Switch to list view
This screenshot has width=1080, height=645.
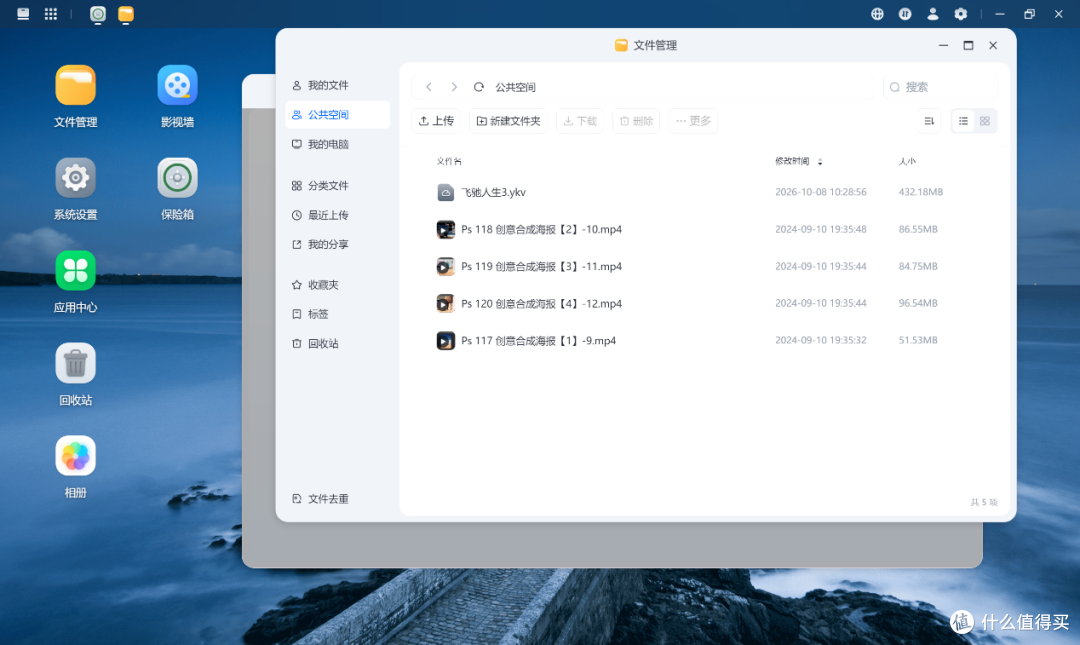[x=963, y=121]
